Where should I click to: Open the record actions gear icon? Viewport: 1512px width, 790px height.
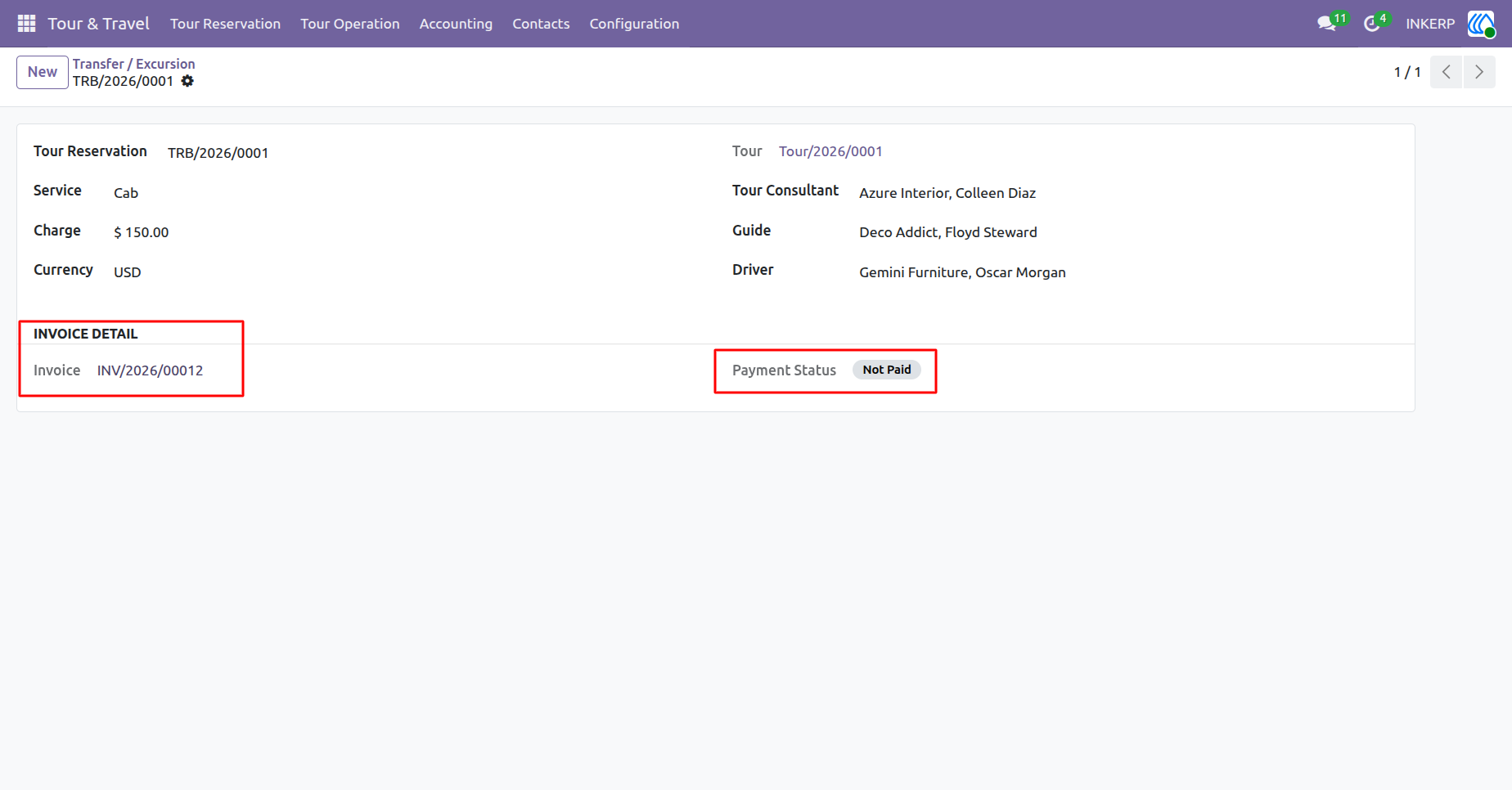187,81
